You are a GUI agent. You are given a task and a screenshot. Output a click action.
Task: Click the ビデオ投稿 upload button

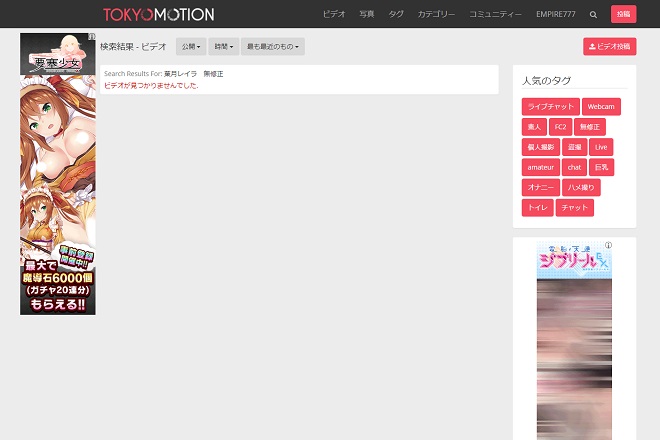pyautogui.click(x=609, y=47)
